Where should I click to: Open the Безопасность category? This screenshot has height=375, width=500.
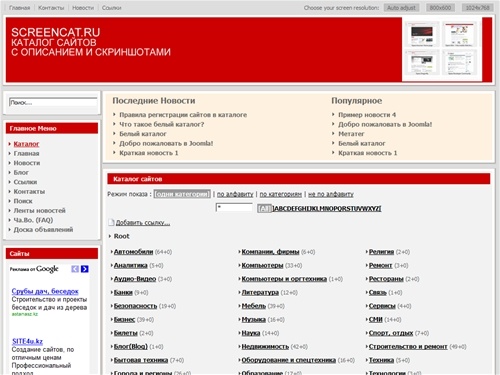pyautogui.click(x=135, y=306)
